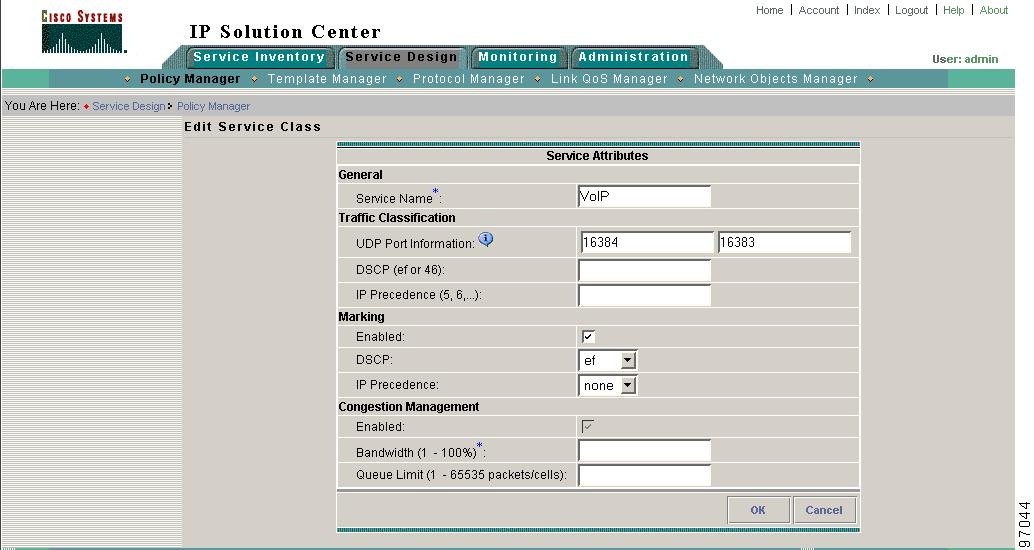Viewport: 1034px width, 550px height.
Task: Click the 'Congestion Management' section label
Action: [x=409, y=407]
